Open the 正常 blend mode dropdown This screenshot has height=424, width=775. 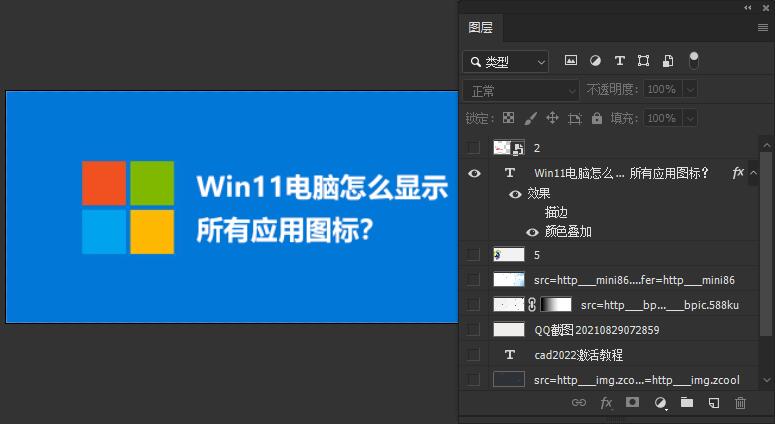(521, 91)
